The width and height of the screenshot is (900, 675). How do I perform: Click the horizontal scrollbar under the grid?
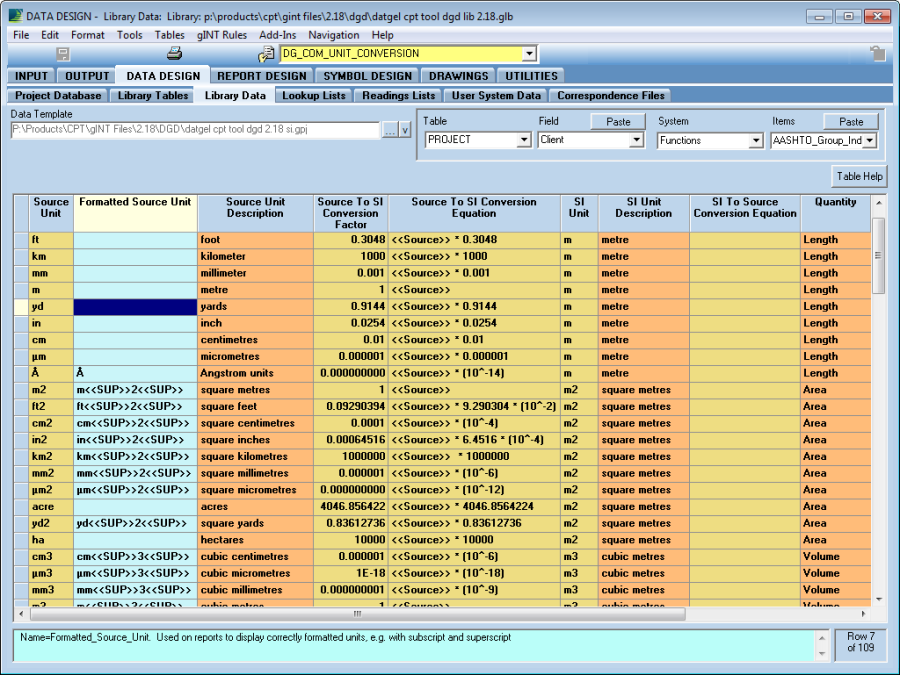(355, 614)
